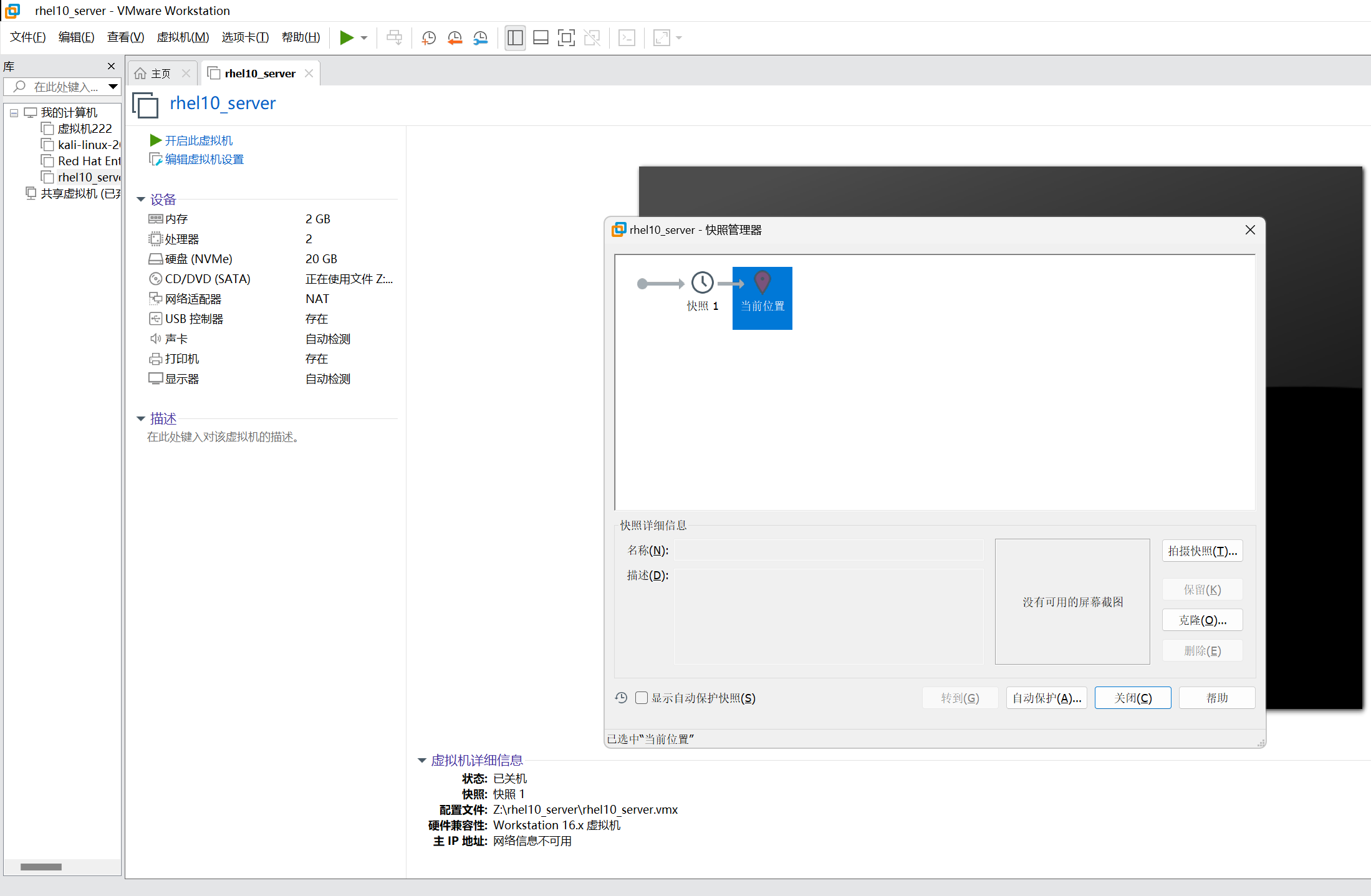The image size is (1371, 896).
Task: Select the 网络适配器 device row
Action: coord(272,299)
